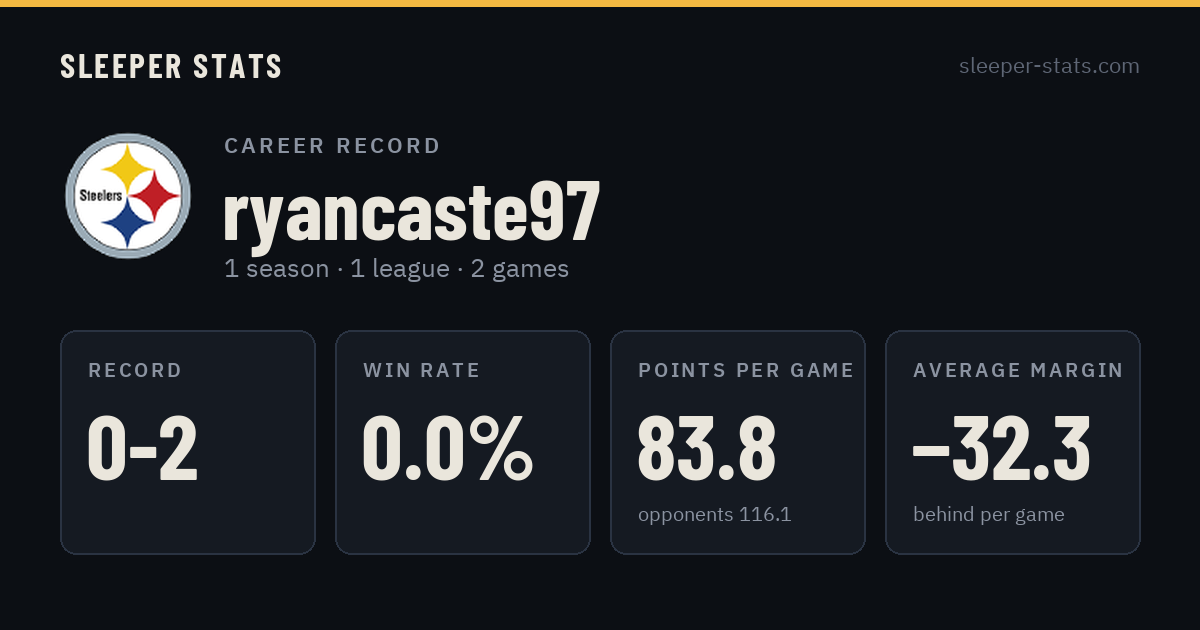Viewport: 1200px width, 630px height.
Task: Click the AVERAGE MARGIN label
Action: pos(1018,371)
